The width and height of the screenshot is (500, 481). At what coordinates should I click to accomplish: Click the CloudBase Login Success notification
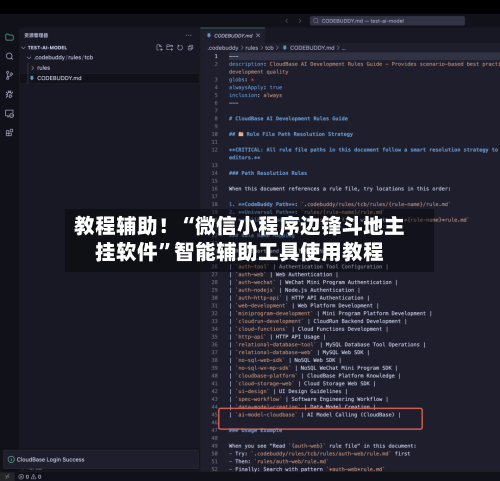101,460
